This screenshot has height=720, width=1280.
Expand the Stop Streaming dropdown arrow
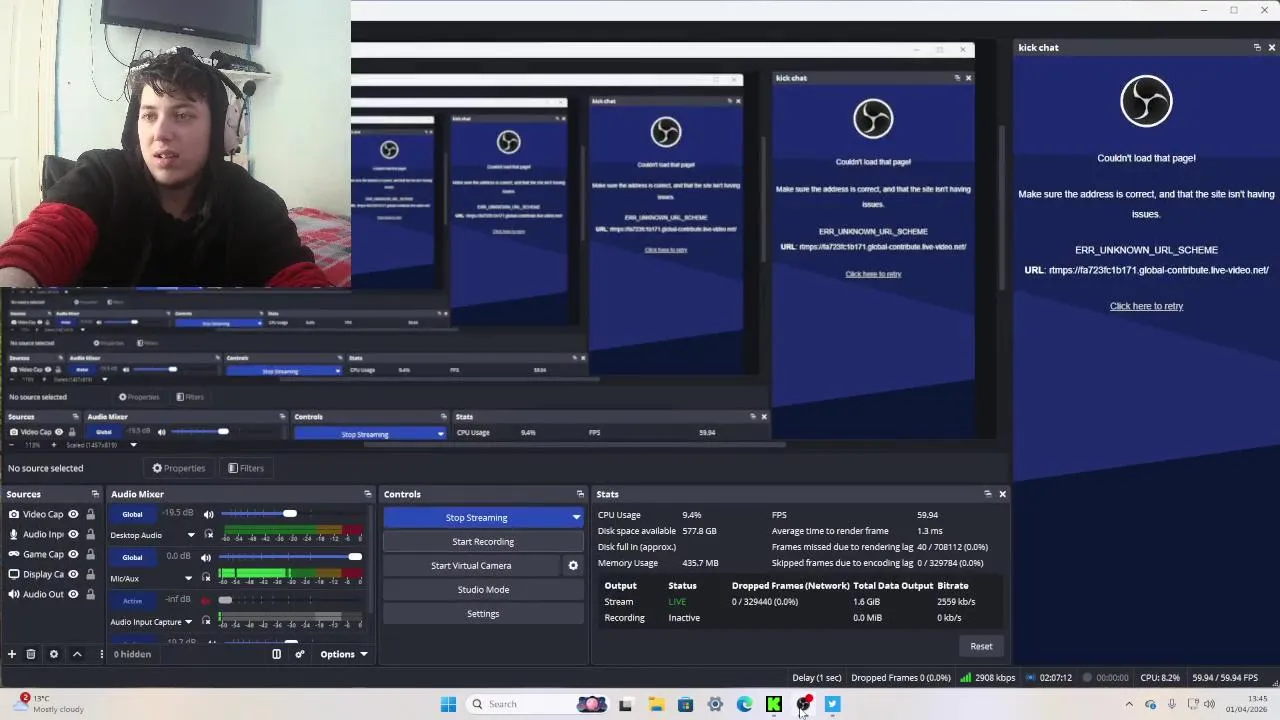tap(576, 517)
